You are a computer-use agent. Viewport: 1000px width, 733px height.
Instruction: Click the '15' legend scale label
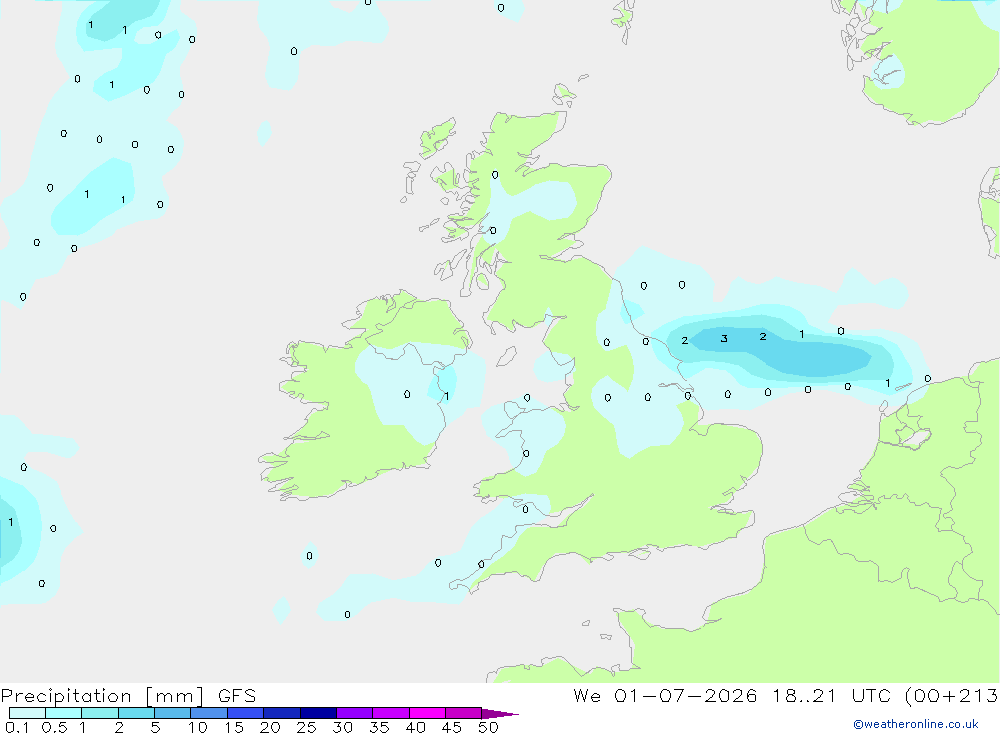tap(233, 727)
